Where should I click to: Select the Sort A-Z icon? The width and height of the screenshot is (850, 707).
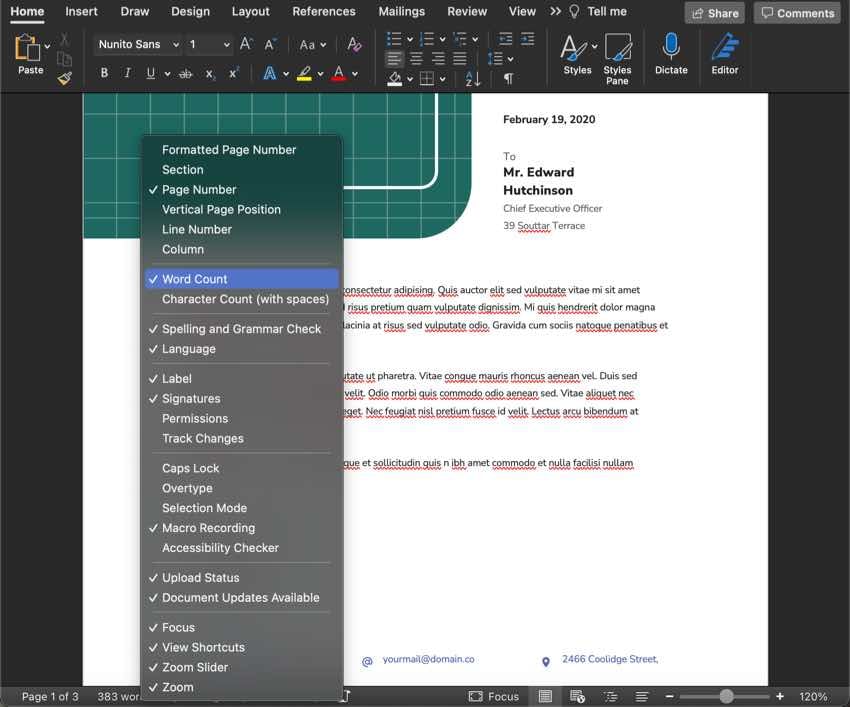pyautogui.click(x=471, y=77)
